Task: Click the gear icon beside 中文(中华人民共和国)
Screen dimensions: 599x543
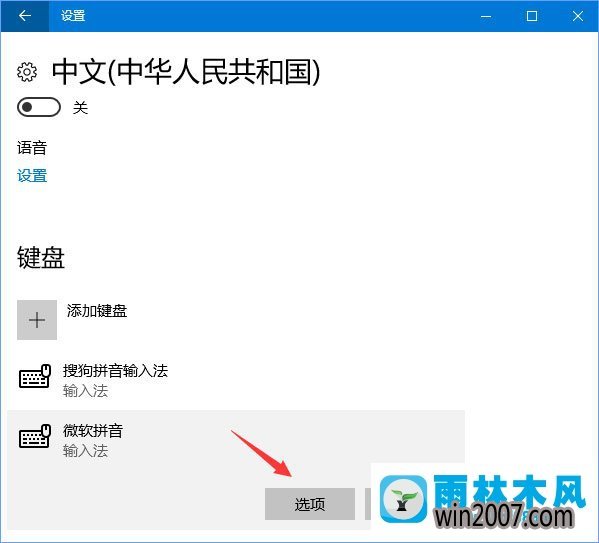Action: coord(27,71)
